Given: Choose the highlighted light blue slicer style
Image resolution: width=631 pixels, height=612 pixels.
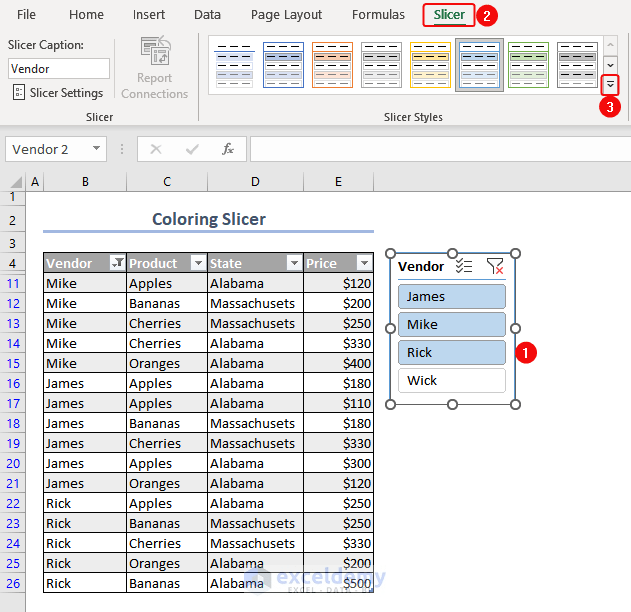Looking at the screenshot, I should click(479, 65).
